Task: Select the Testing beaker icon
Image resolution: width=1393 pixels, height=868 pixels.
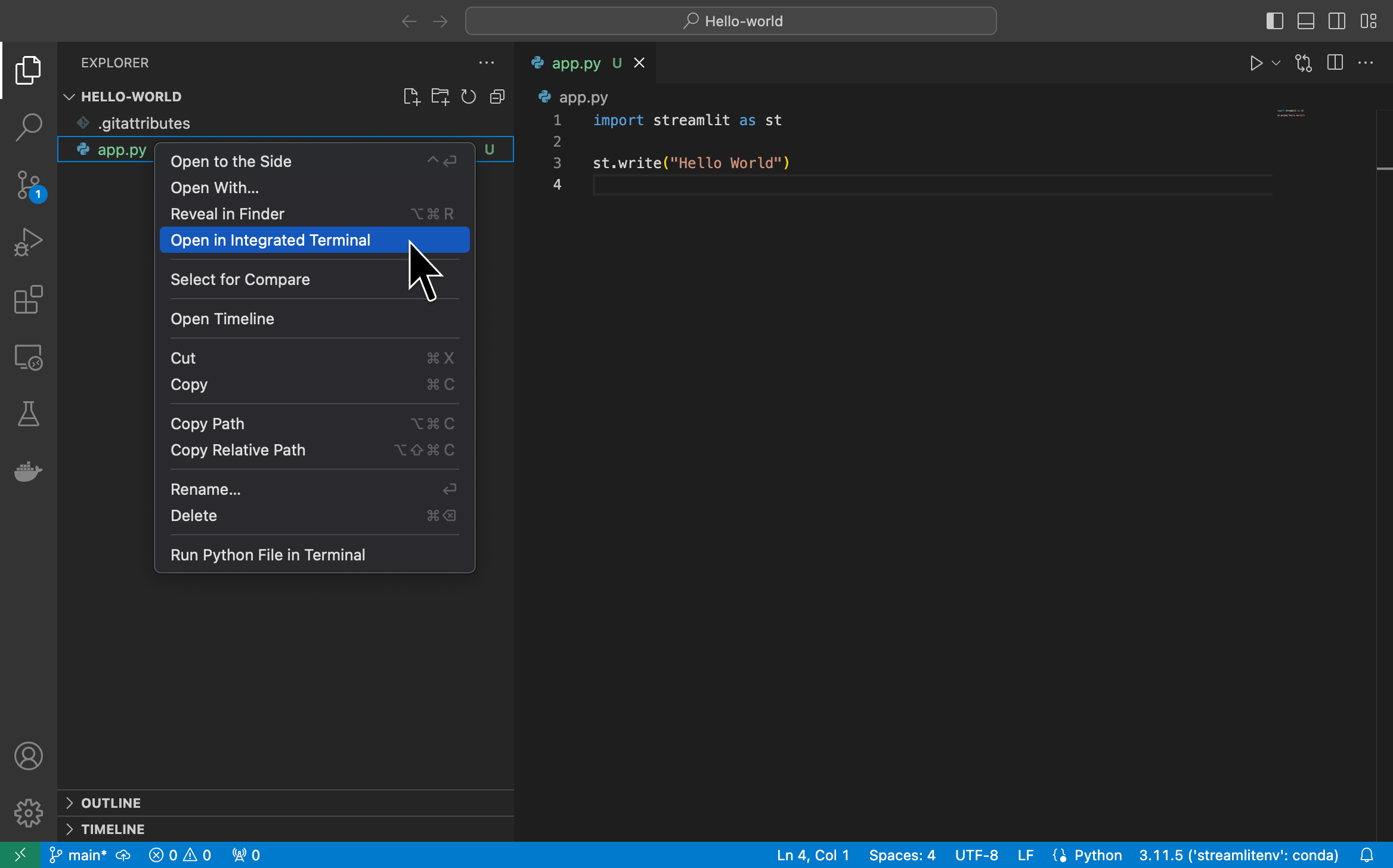Action: tap(28, 414)
